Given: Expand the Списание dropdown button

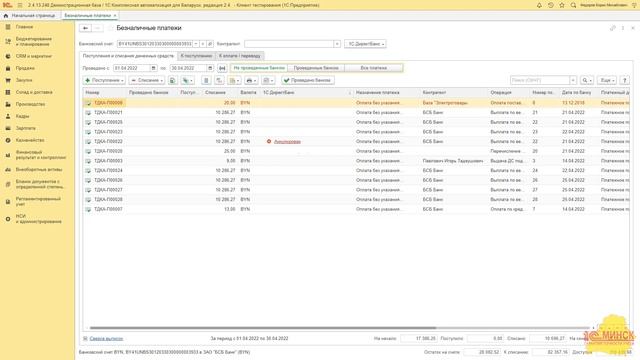Looking at the screenshot, I should point(147,80).
